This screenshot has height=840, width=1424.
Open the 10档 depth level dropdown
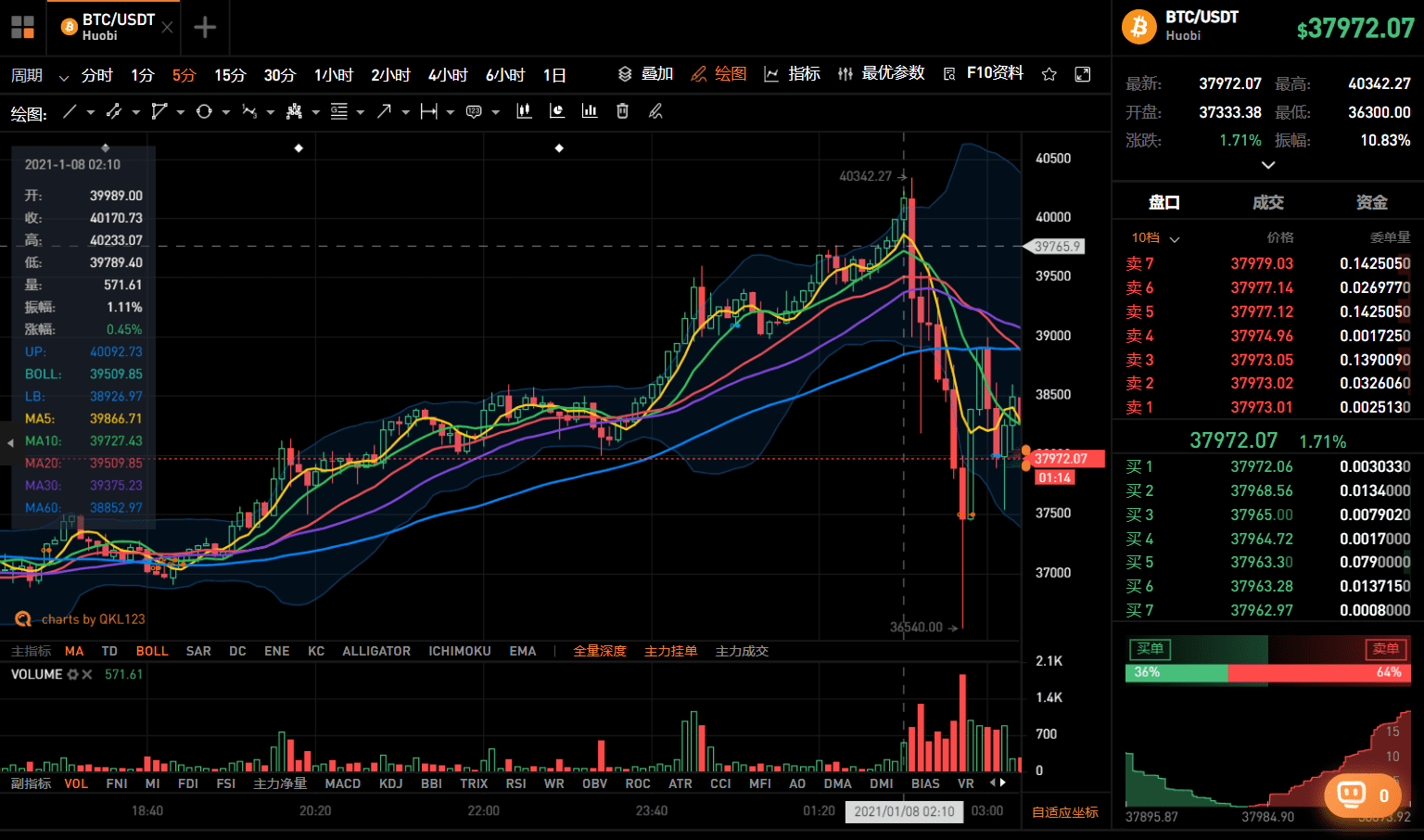[x=1155, y=238]
